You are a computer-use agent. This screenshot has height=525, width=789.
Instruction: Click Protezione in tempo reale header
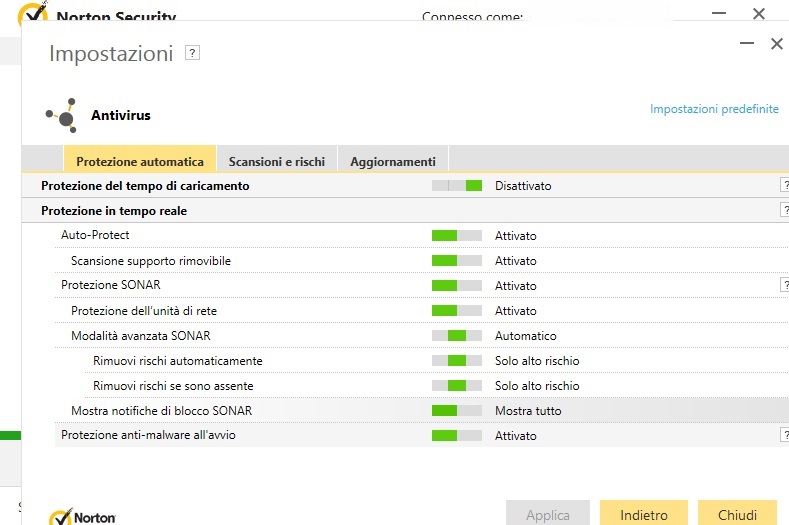click(x=114, y=210)
